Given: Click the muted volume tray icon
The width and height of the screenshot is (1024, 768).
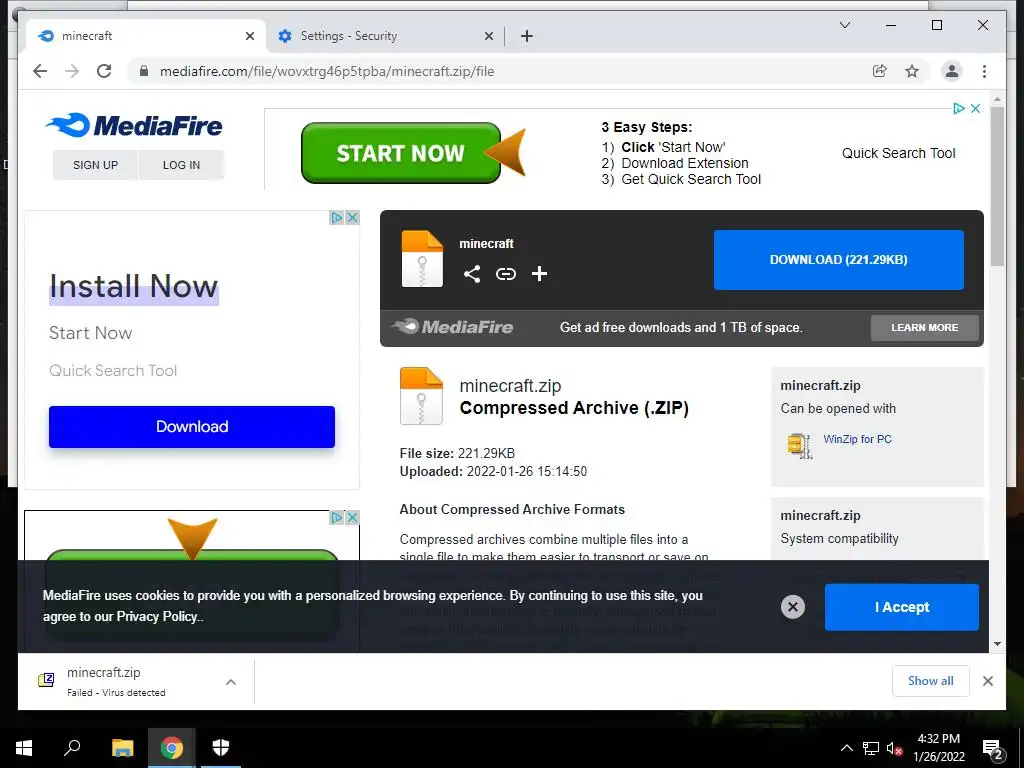Looking at the screenshot, I should (x=894, y=748).
